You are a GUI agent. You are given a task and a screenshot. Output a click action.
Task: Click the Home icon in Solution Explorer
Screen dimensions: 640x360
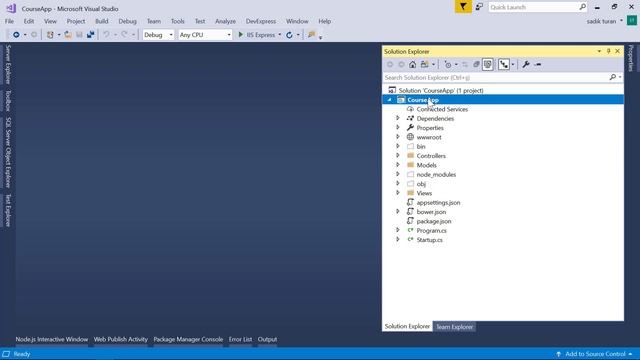click(413, 64)
